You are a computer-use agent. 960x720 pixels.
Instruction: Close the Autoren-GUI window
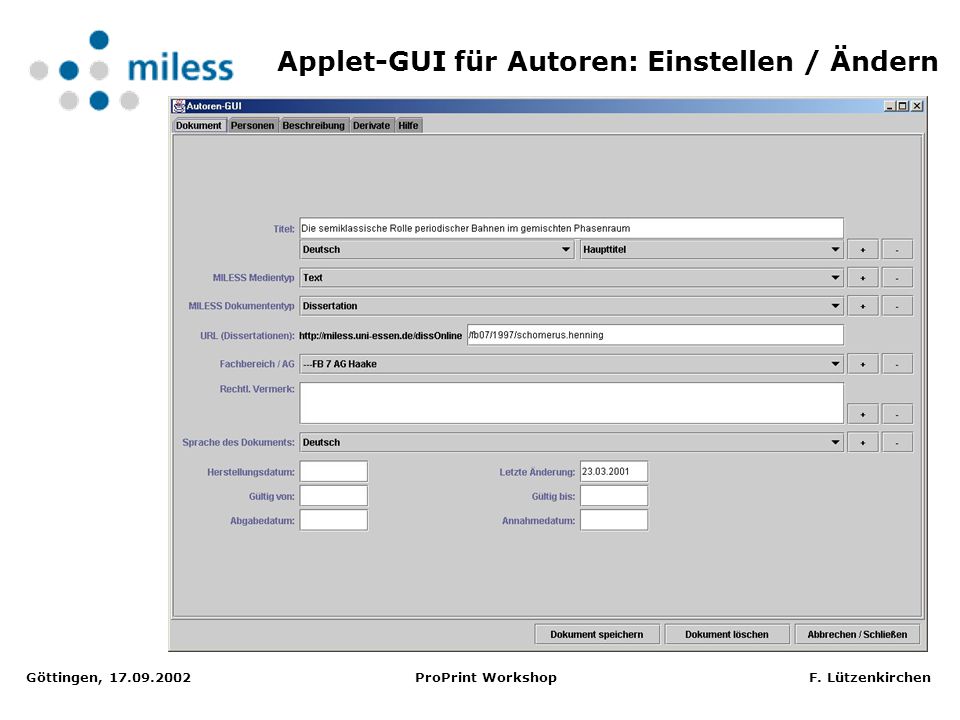[x=917, y=107]
